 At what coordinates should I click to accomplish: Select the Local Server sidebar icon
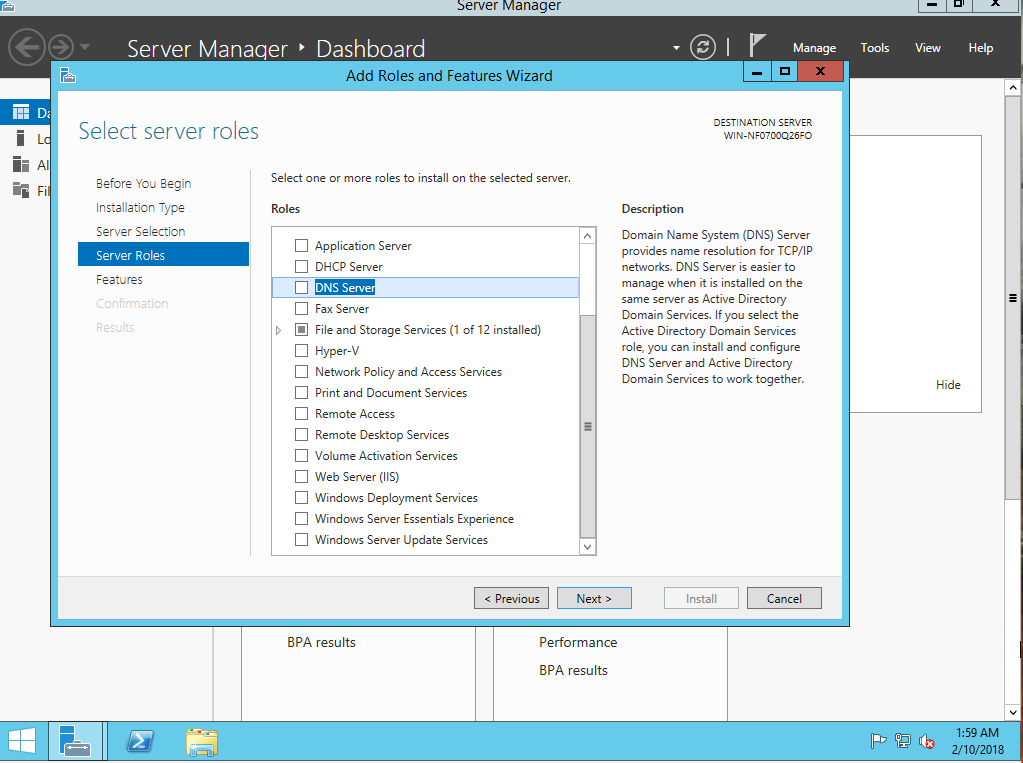point(21,138)
